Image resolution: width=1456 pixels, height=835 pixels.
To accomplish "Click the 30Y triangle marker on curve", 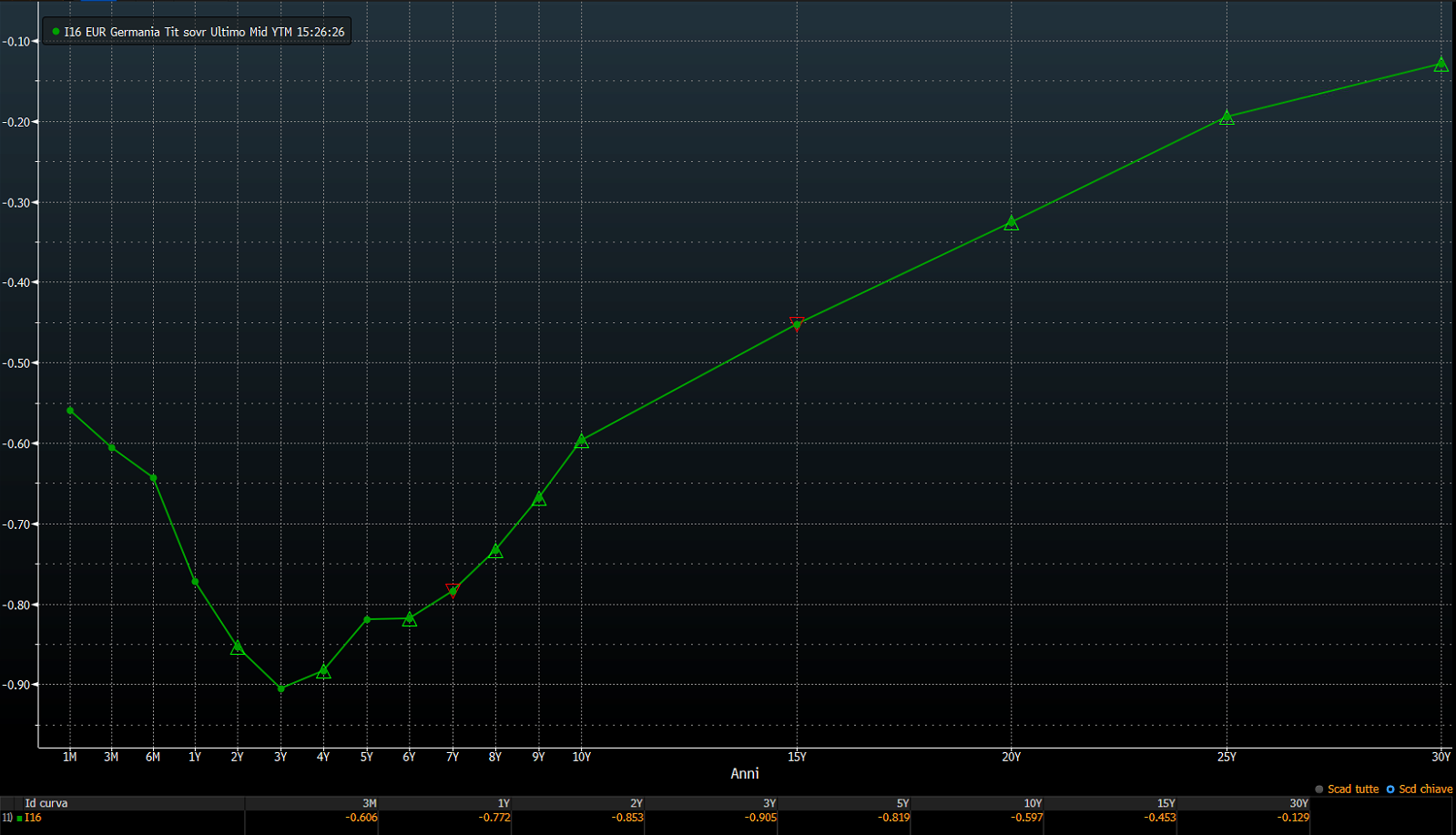I will pos(1441,65).
